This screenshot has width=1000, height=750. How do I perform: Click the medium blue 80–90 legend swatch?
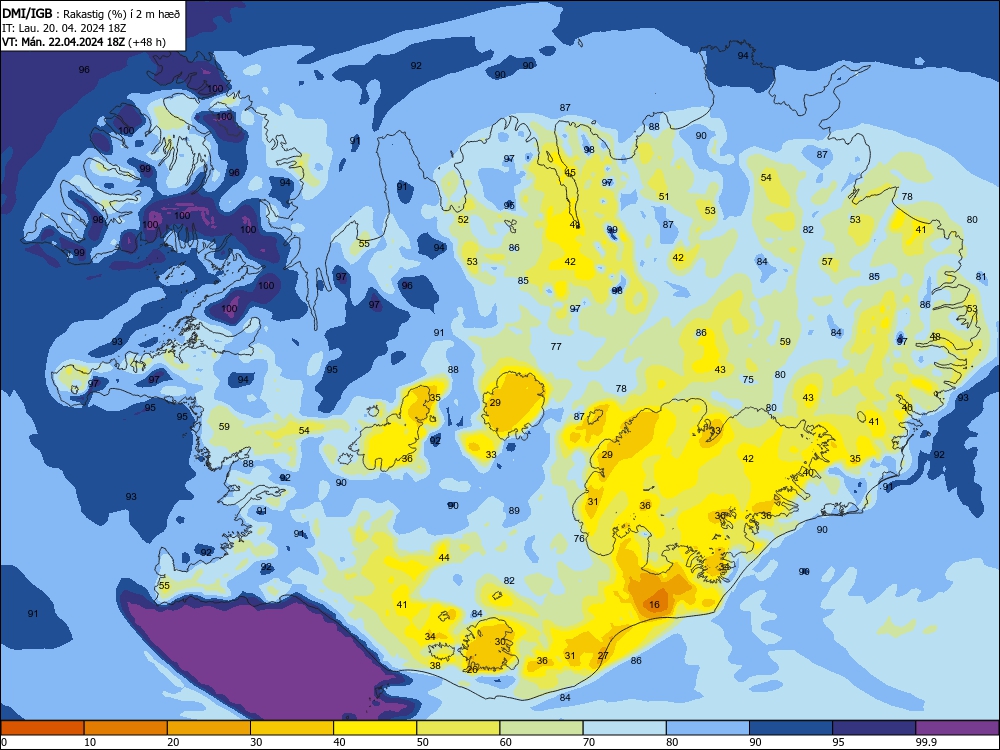click(708, 728)
